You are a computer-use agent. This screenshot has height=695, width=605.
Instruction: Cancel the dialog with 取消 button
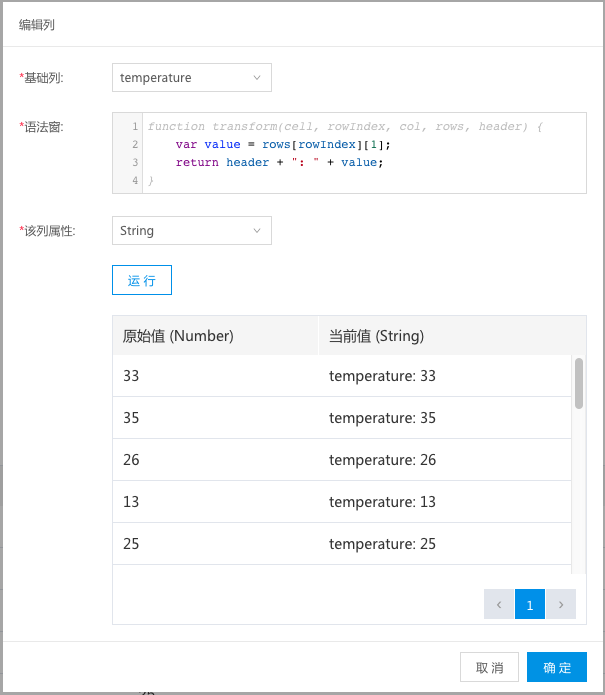489,667
